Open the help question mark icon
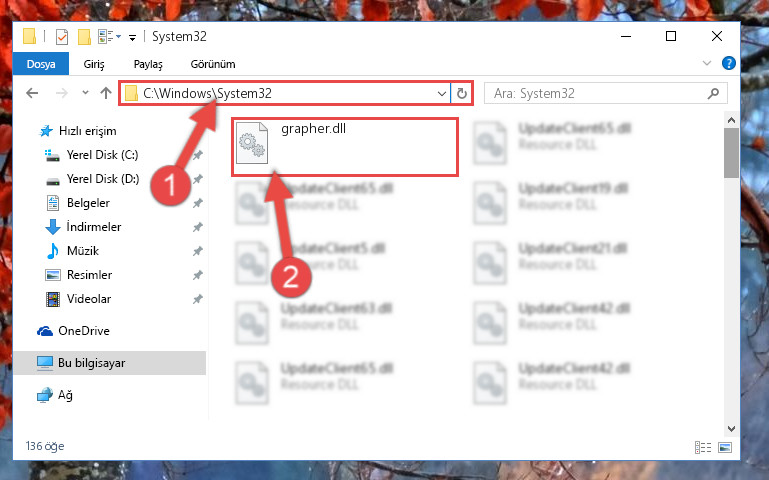 (728, 63)
